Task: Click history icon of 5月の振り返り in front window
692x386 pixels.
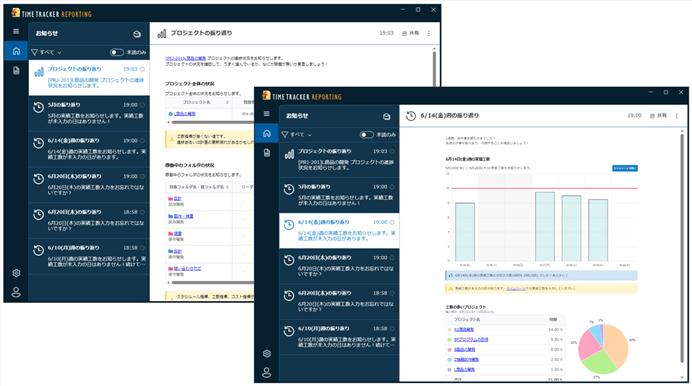Action: coord(289,189)
